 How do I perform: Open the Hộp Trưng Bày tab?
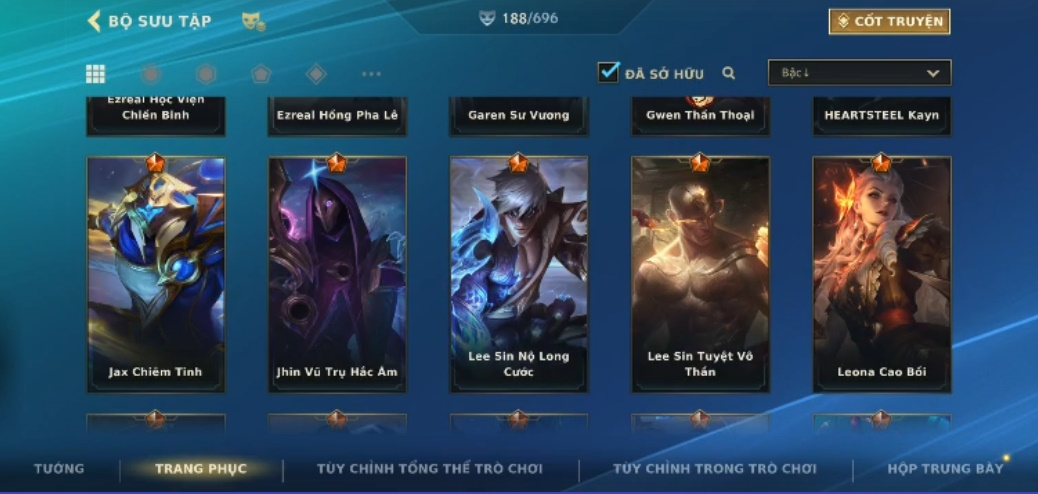tap(945, 469)
